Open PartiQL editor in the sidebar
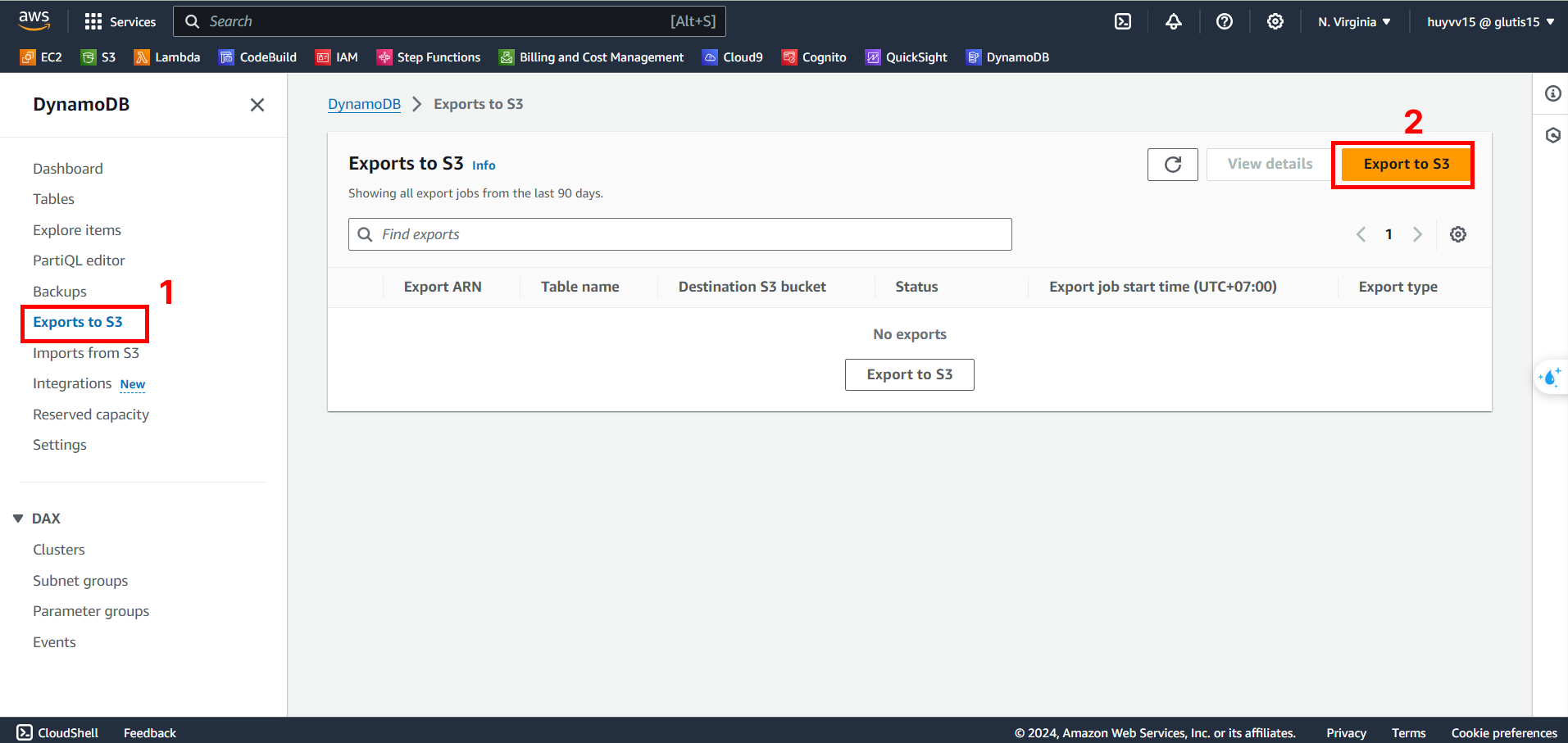This screenshot has height=743, width=1568. pyautogui.click(x=79, y=261)
